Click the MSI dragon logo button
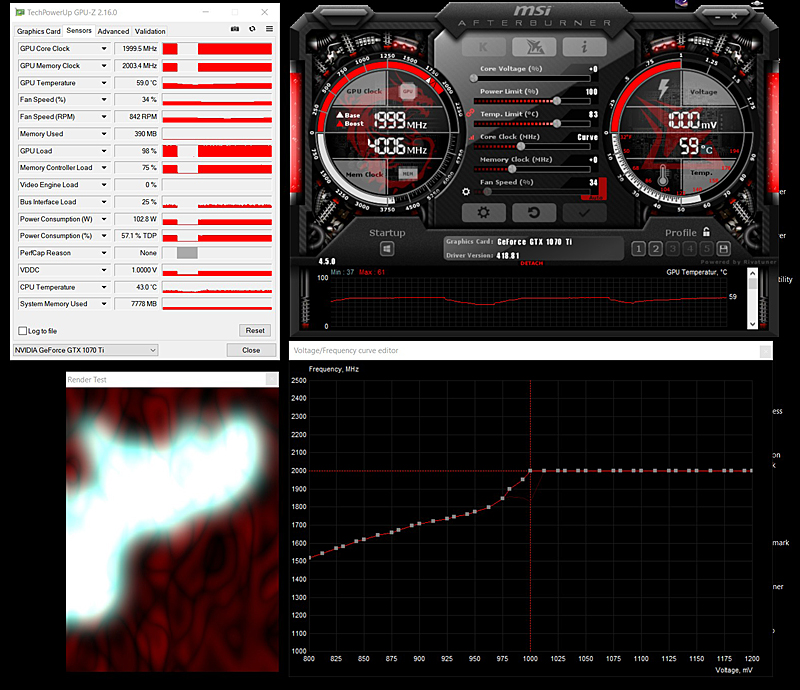Screen dimensions: 800x690 click(x=534, y=47)
